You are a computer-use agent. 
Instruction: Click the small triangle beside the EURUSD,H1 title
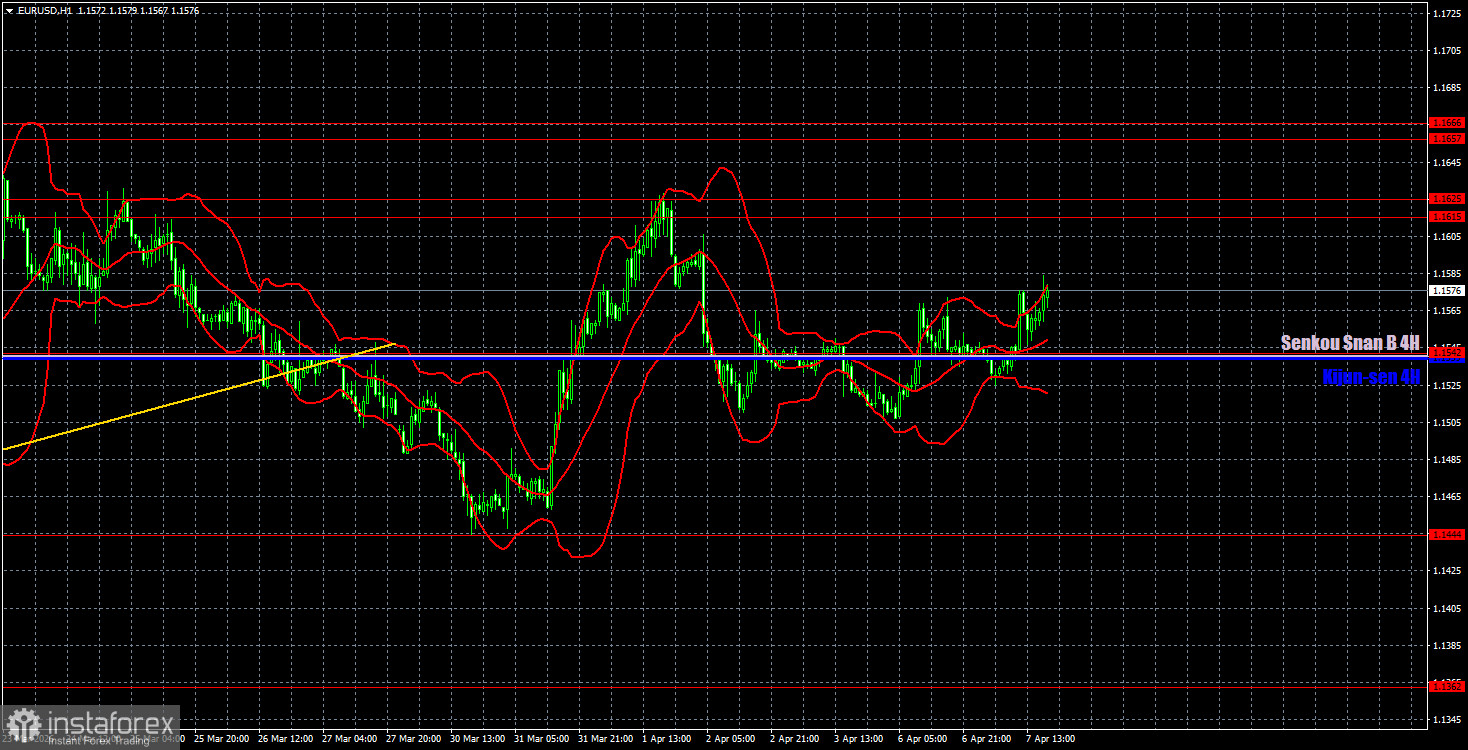coord(9,9)
